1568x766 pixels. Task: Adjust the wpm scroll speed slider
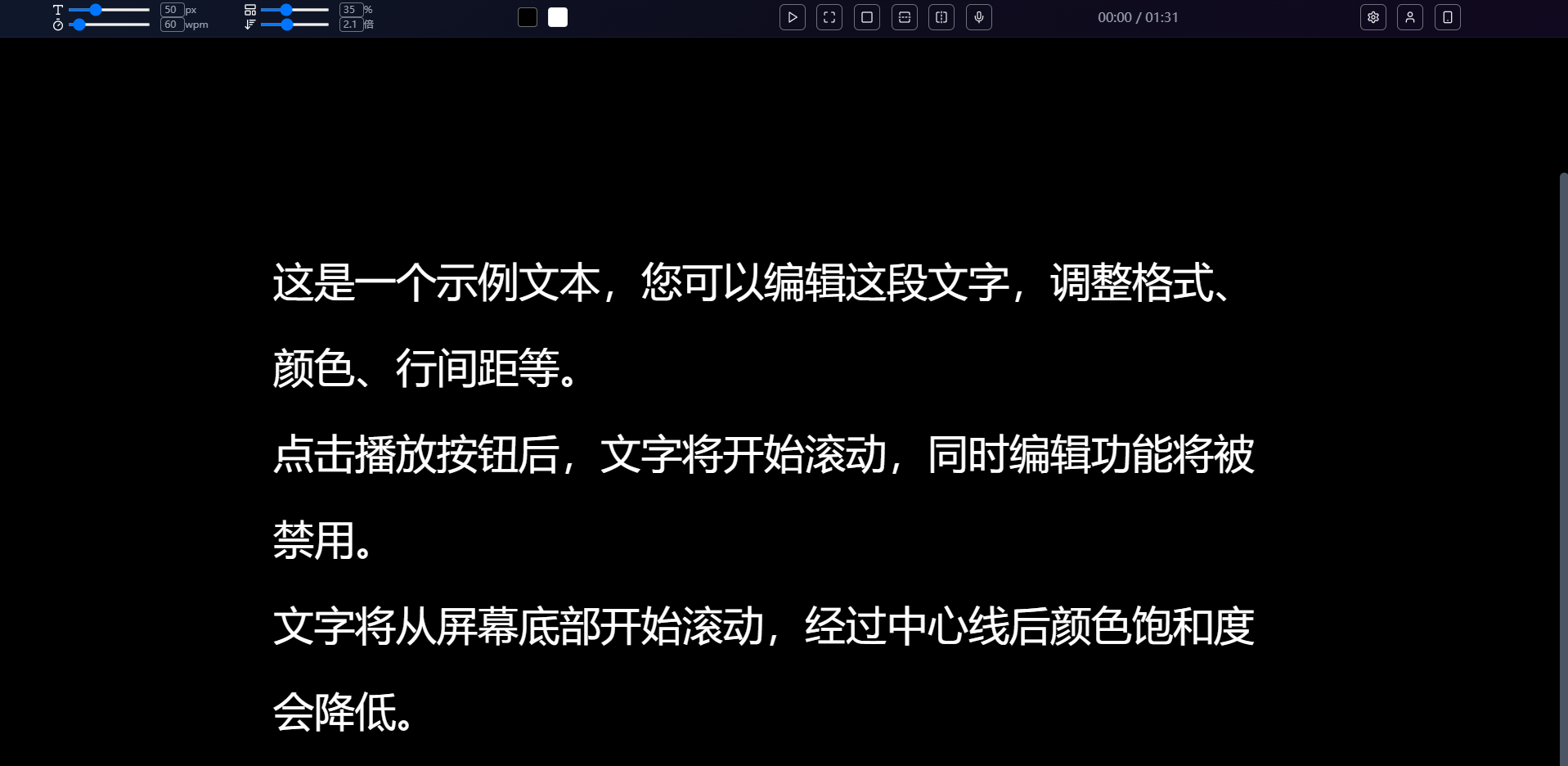(109, 25)
